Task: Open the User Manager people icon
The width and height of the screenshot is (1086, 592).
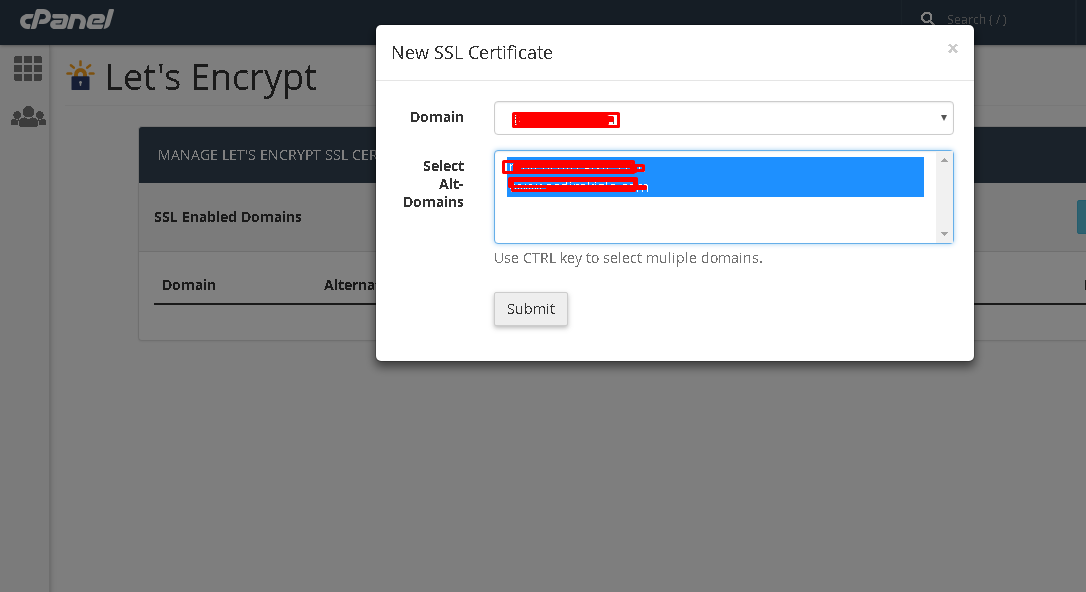Action: [28, 116]
